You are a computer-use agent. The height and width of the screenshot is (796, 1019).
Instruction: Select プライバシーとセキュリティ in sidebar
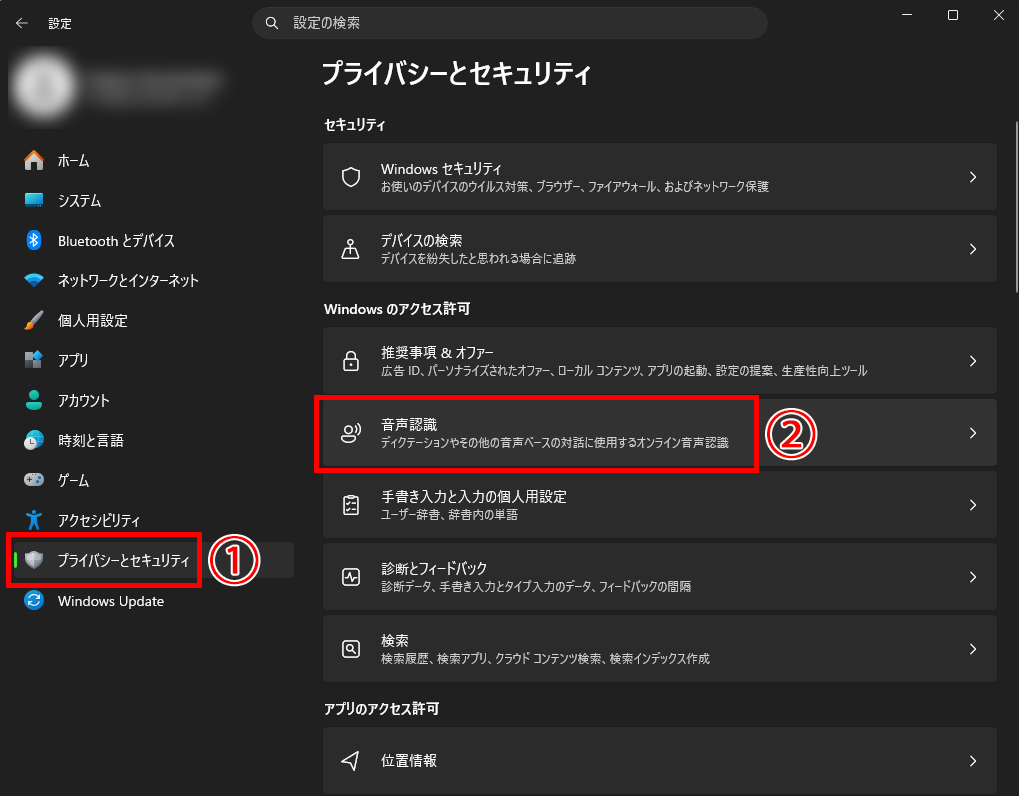[x=151, y=559]
